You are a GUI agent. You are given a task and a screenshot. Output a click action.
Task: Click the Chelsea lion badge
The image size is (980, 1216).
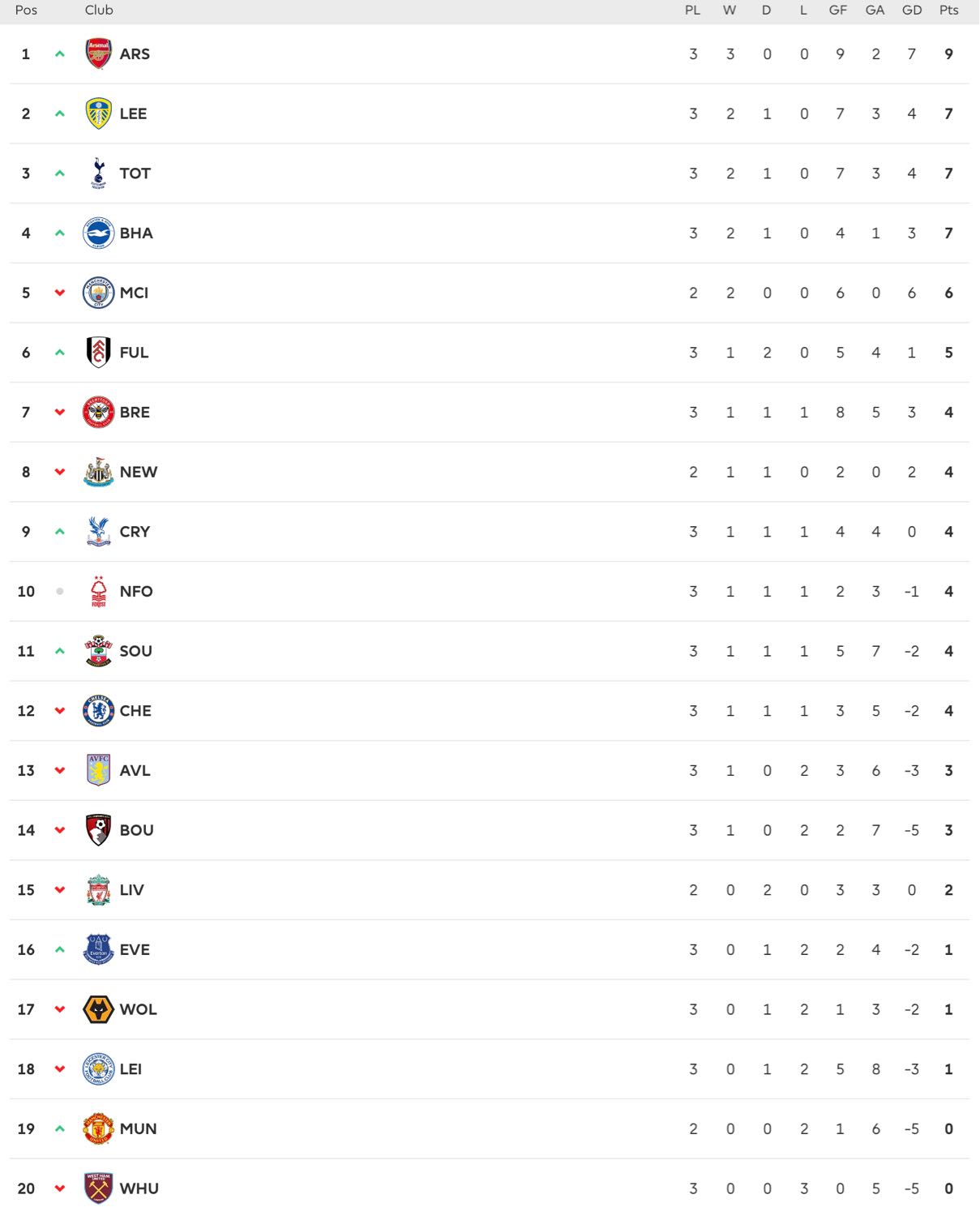98,711
